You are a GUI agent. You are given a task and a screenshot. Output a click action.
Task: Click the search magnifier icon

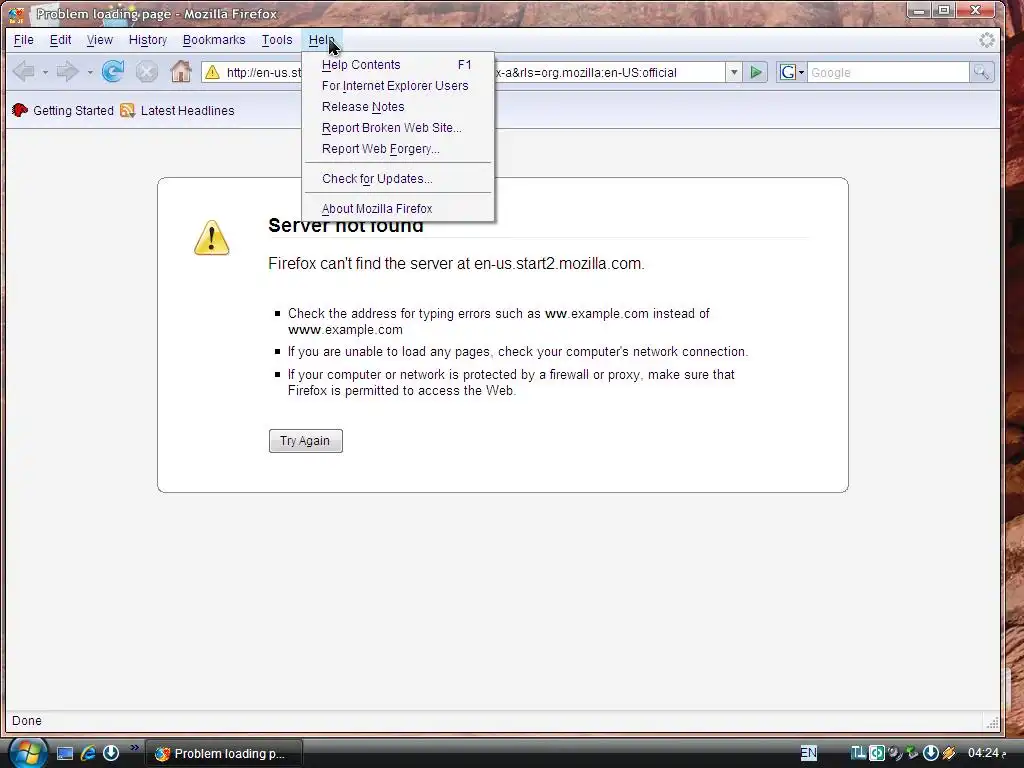pyautogui.click(x=981, y=72)
